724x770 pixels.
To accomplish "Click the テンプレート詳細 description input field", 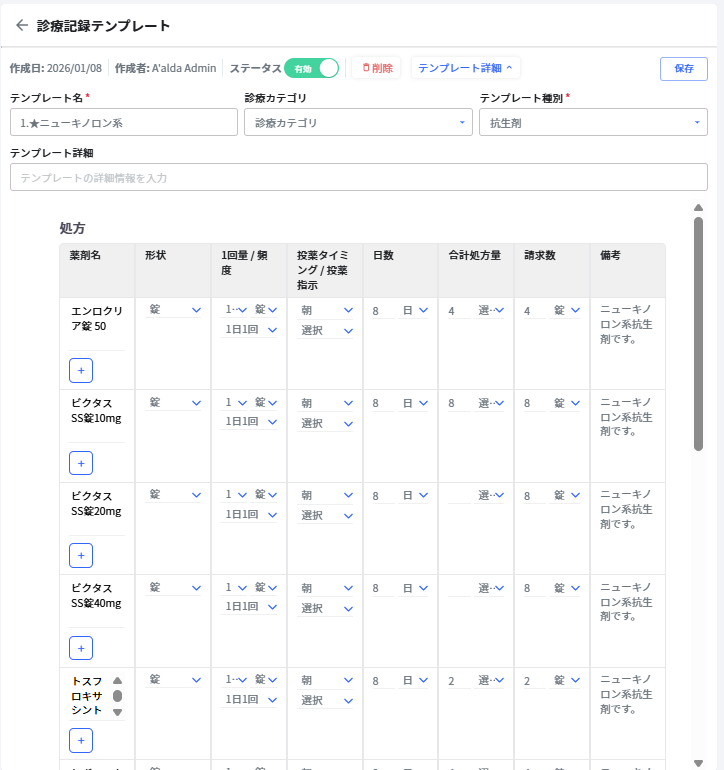I will click(359, 177).
